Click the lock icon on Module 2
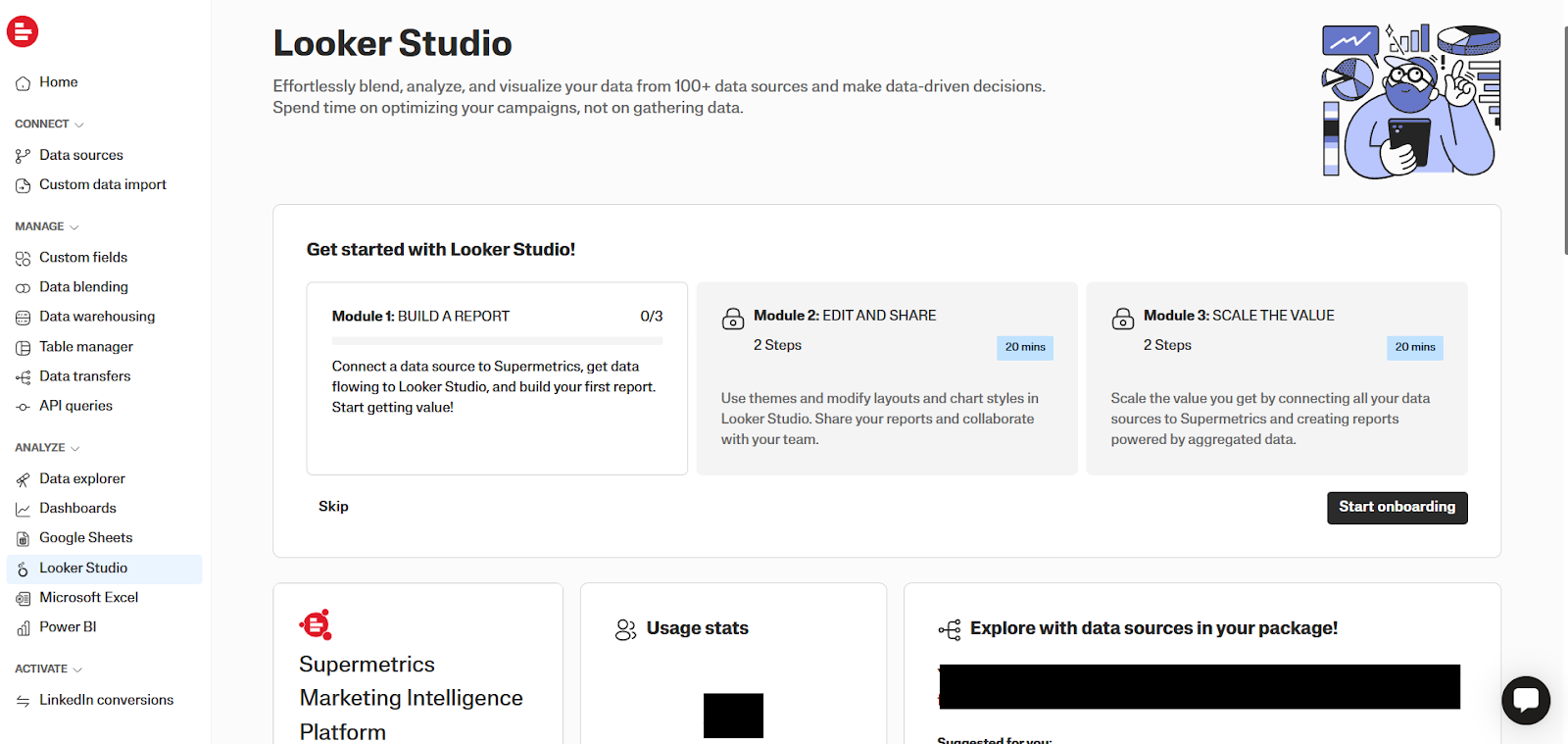 pos(733,319)
